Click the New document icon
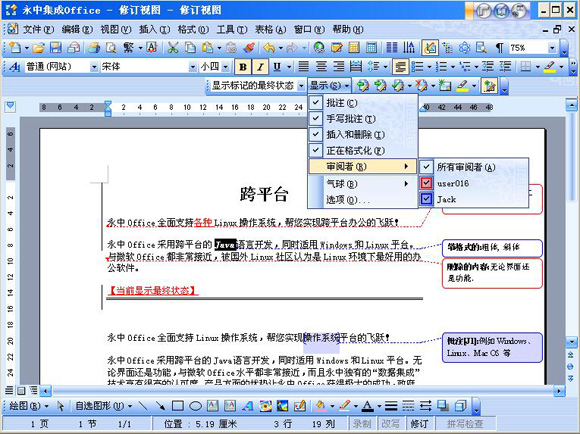 click(16, 47)
